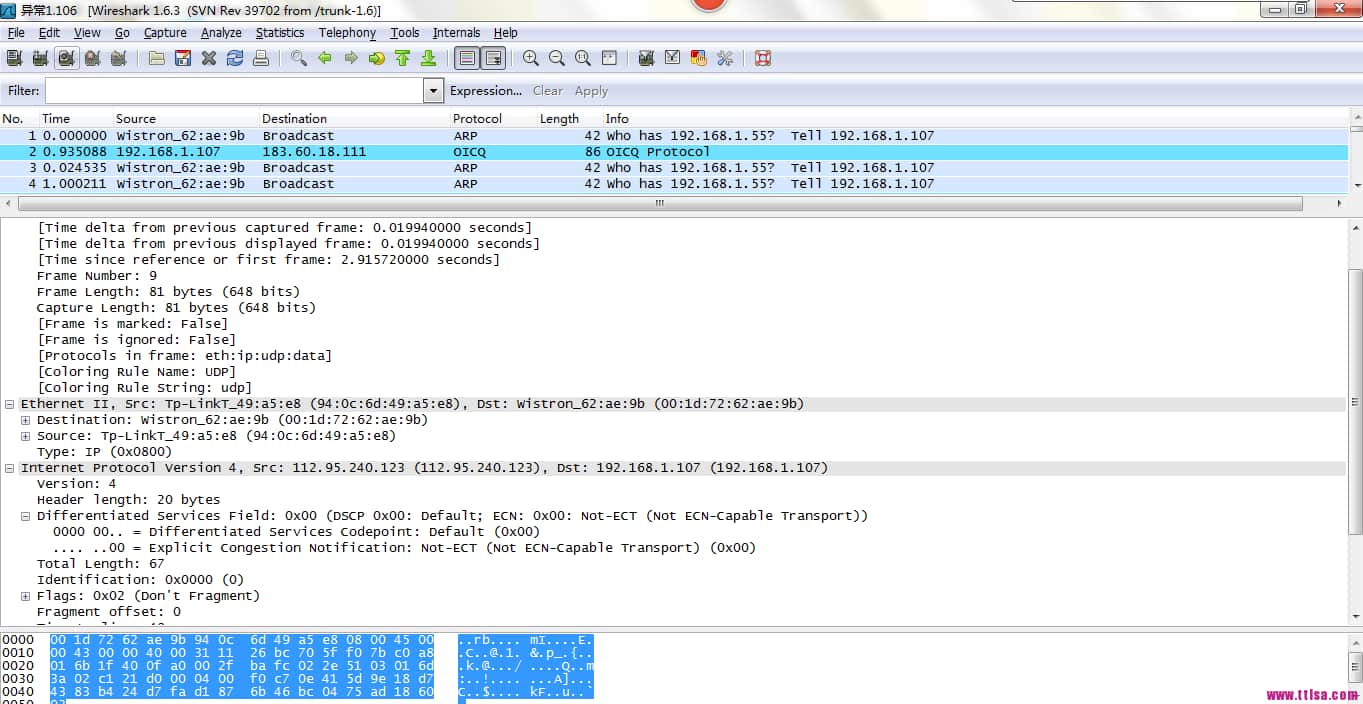Viewport: 1363px width, 704px height.
Task: Select packet 2 OICQ Protocol row
Action: click(x=674, y=152)
